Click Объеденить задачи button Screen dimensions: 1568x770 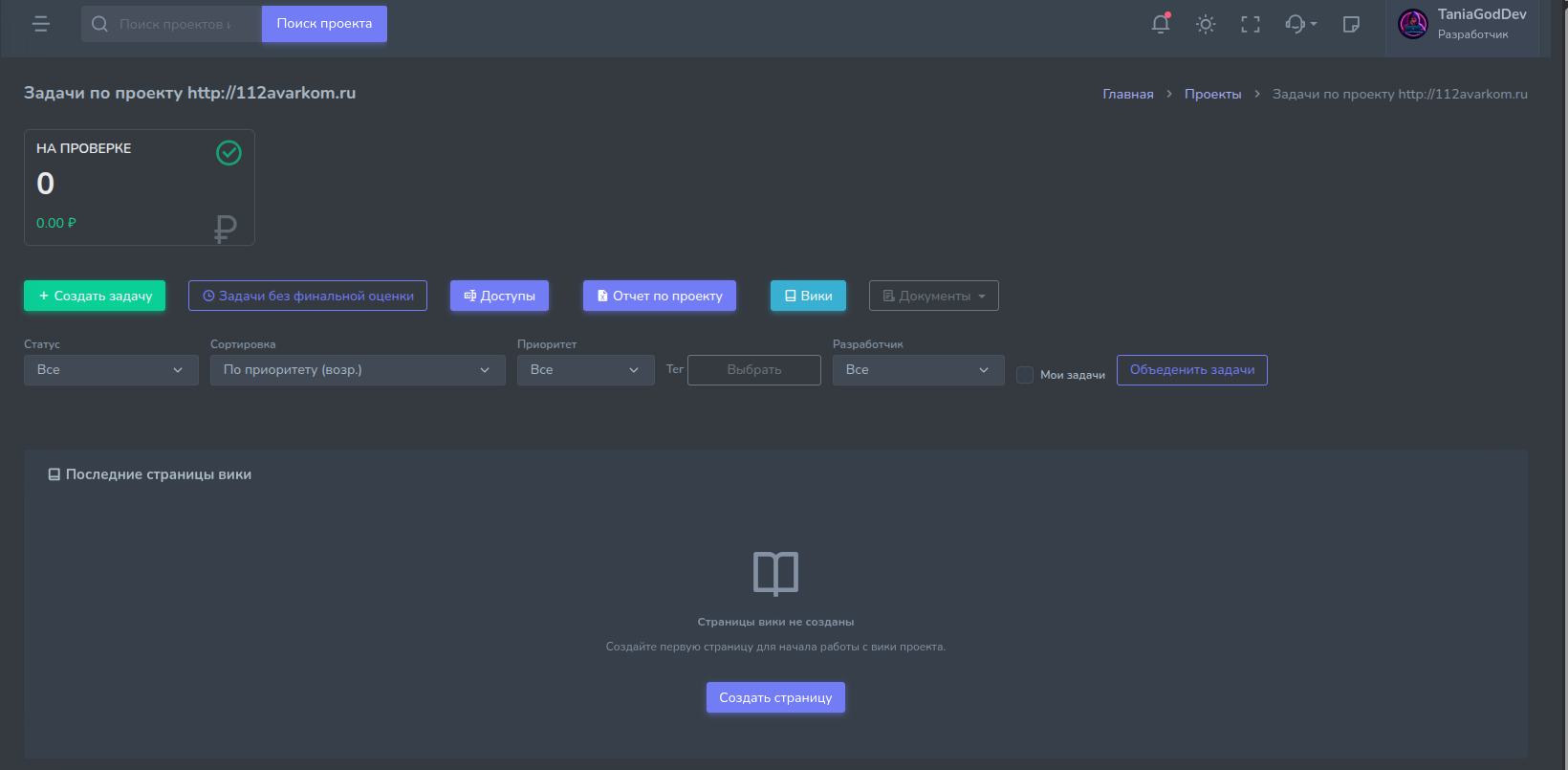(1192, 370)
